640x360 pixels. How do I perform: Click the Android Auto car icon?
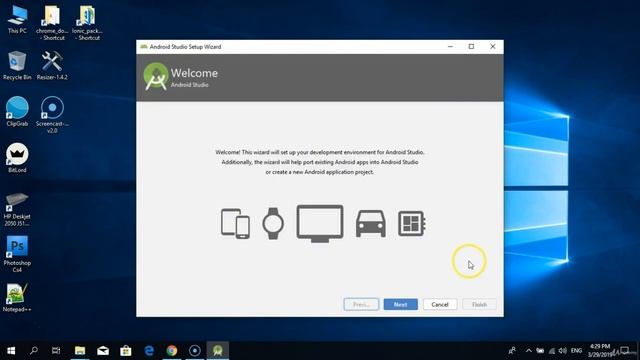point(371,224)
